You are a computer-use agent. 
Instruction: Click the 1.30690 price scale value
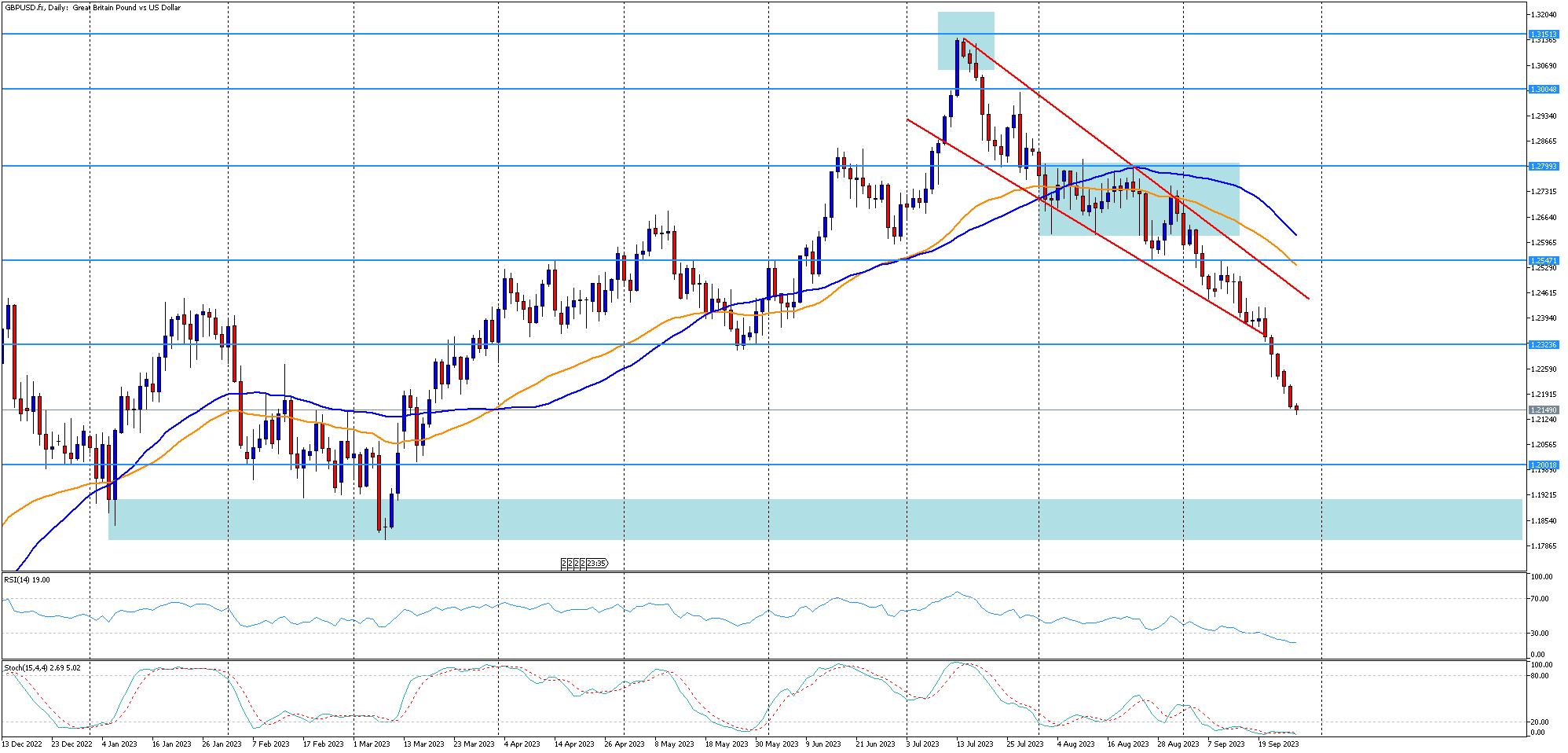click(1544, 66)
